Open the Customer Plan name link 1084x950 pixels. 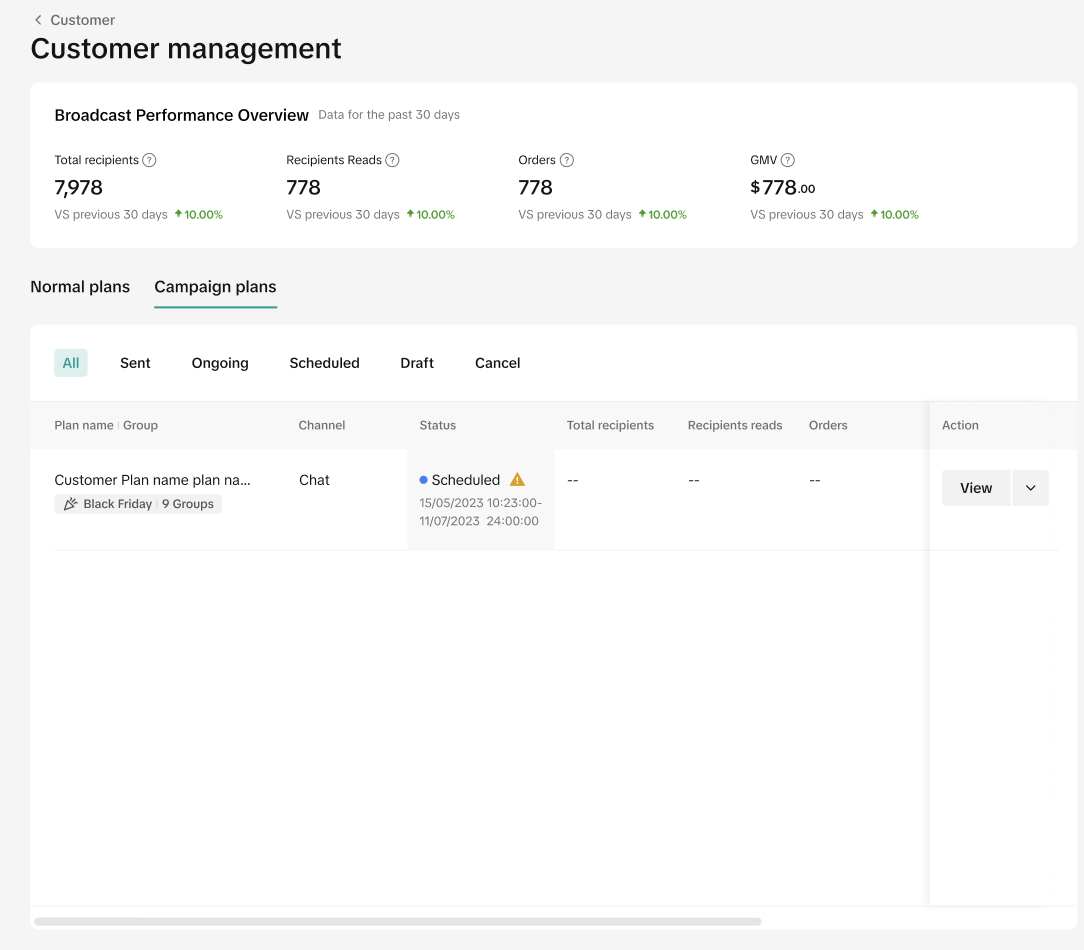[x=152, y=480]
